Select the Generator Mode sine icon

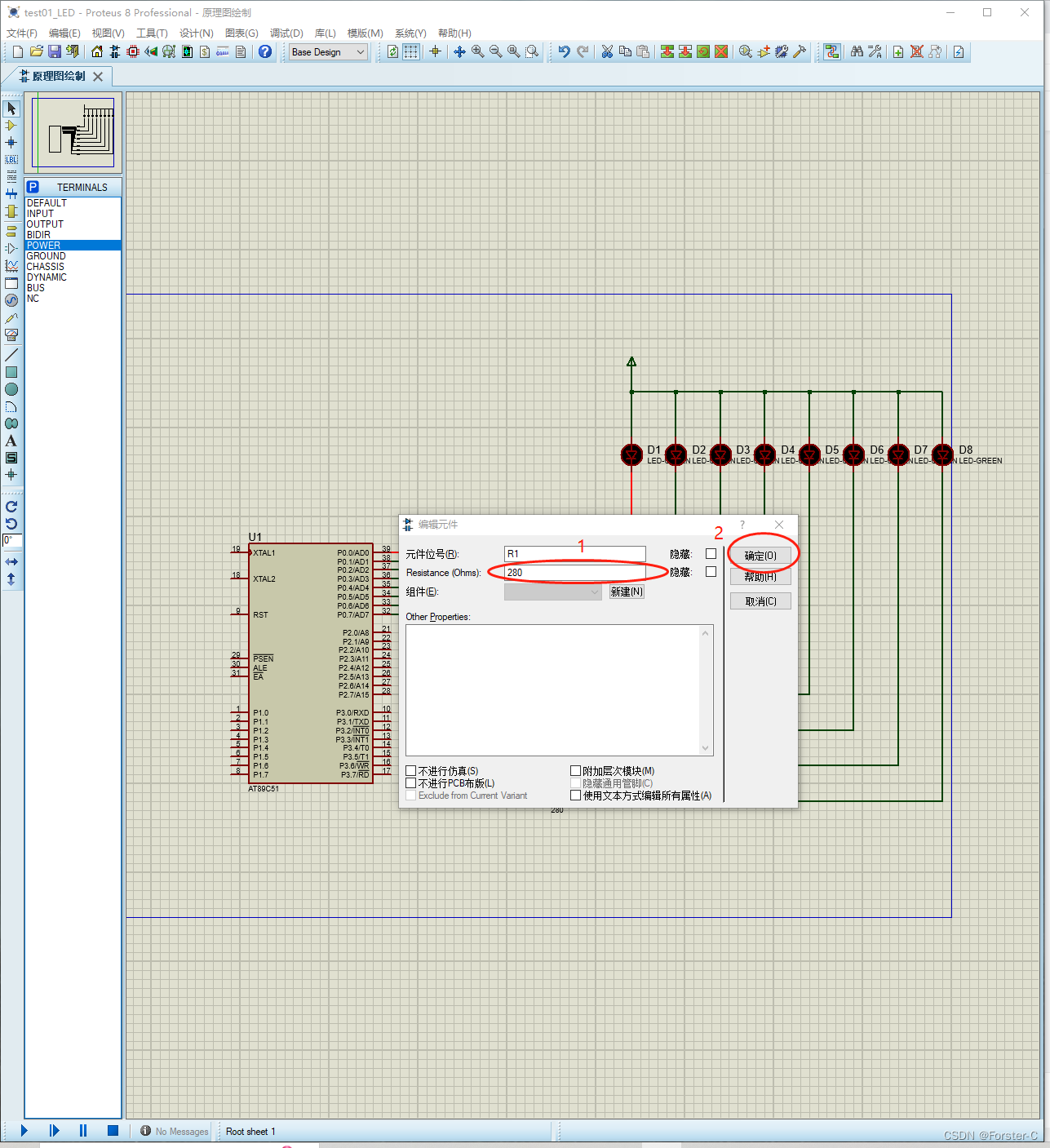click(11, 300)
